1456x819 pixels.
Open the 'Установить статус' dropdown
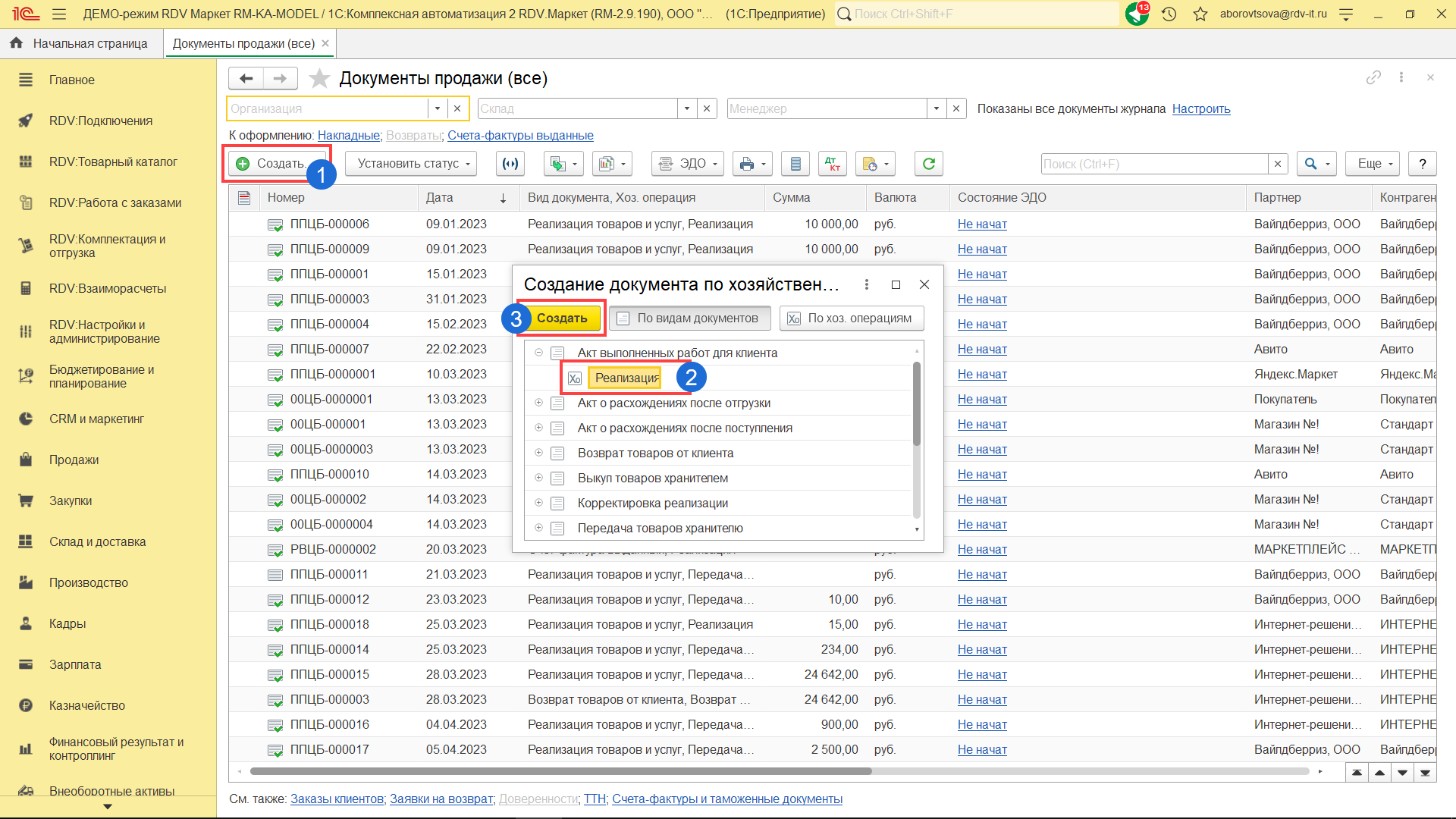pos(410,164)
